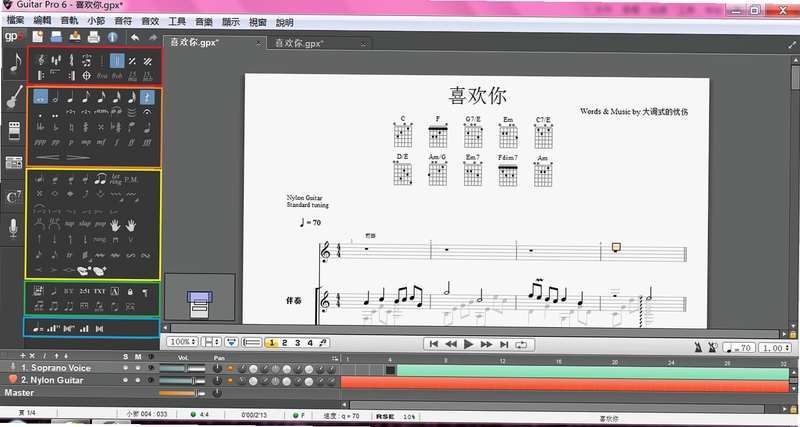Screen dimensions: 800x427
Task: Open the tempo 70 dropdown
Action: click(x=739, y=348)
